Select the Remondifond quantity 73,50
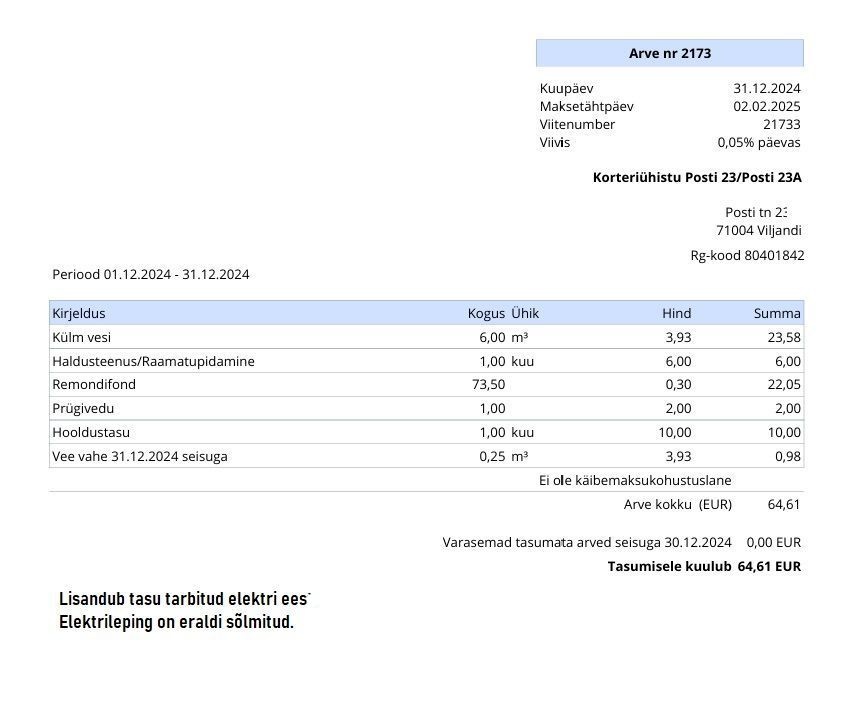Viewport: 845px width, 708px height. point(488,384)
